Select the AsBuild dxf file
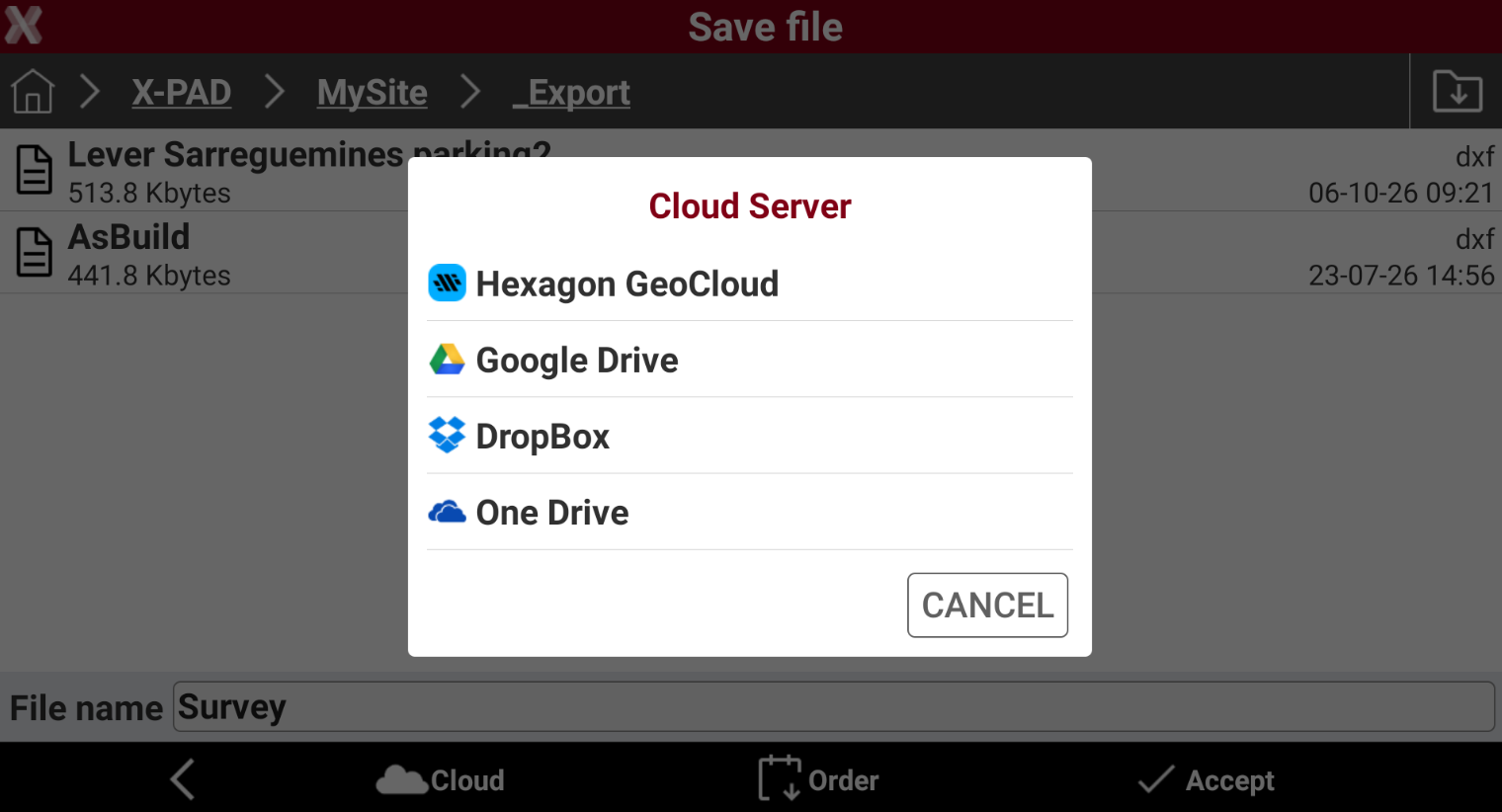 click(x=751, y=252)
